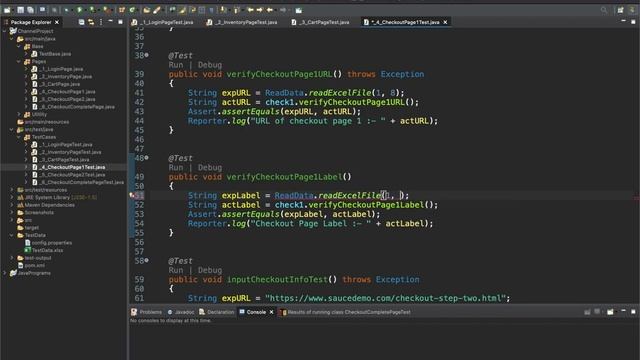640x360 pixels.
Task: Click the Save toolbar icon
Action: click(20, 10)
